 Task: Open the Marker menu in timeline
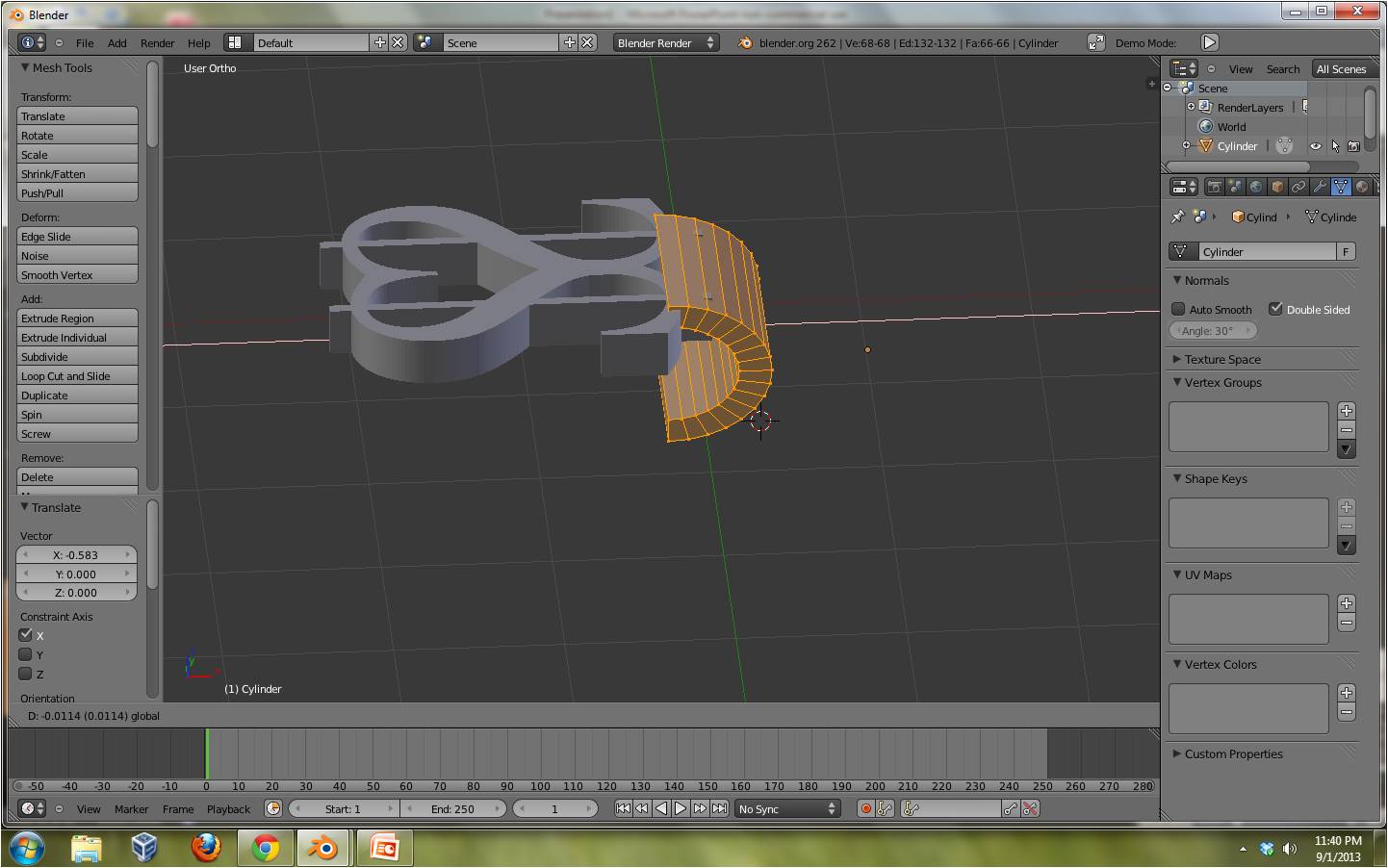coord(131,809)
